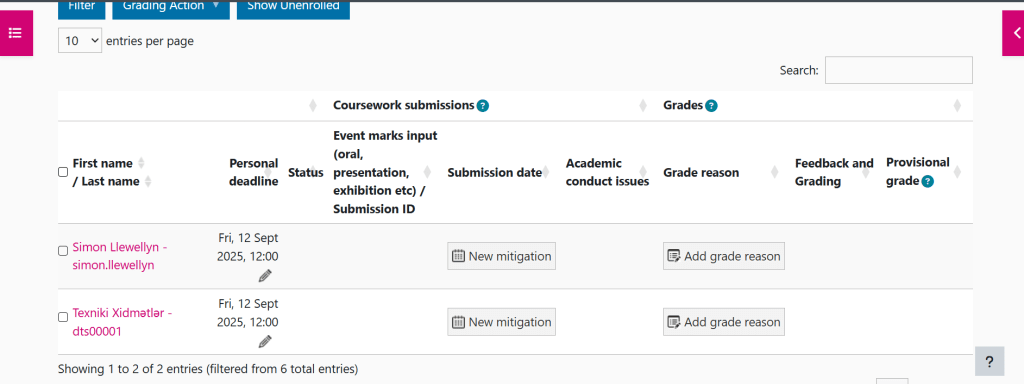Edit Simon Llewellyn's personal deadline pencil

(x=264, y=276)
